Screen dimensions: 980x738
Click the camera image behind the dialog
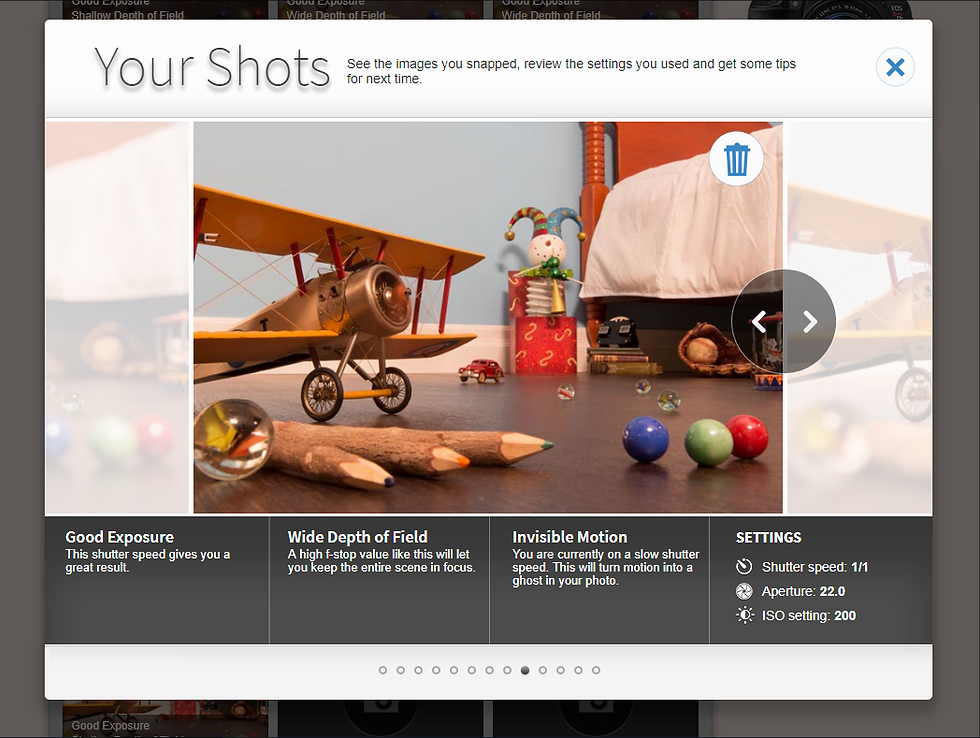pyautogui.click(x=831, y=9)
